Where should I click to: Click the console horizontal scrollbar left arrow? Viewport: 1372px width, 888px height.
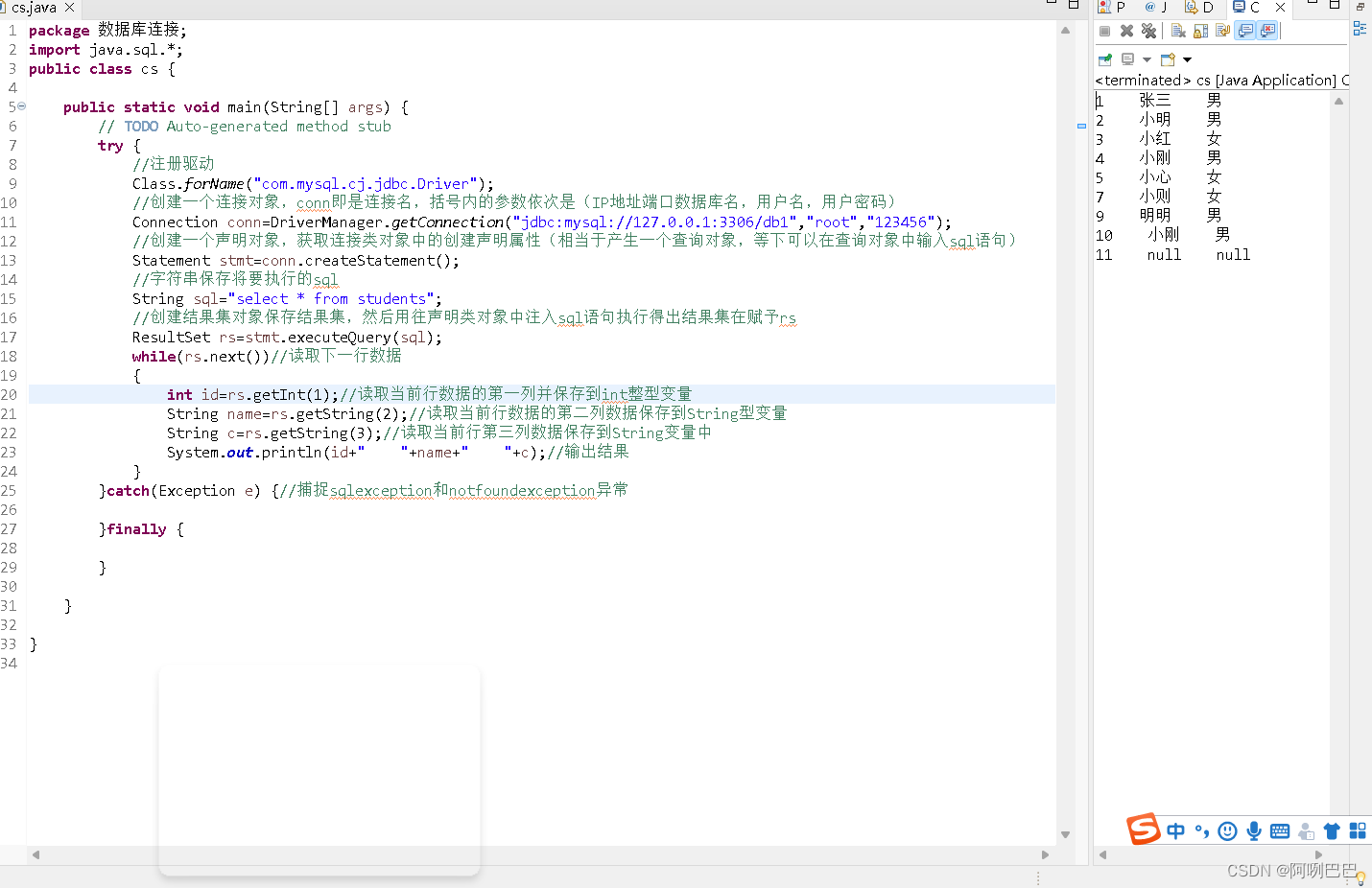pyautogui.click(x=1102, y=854)
